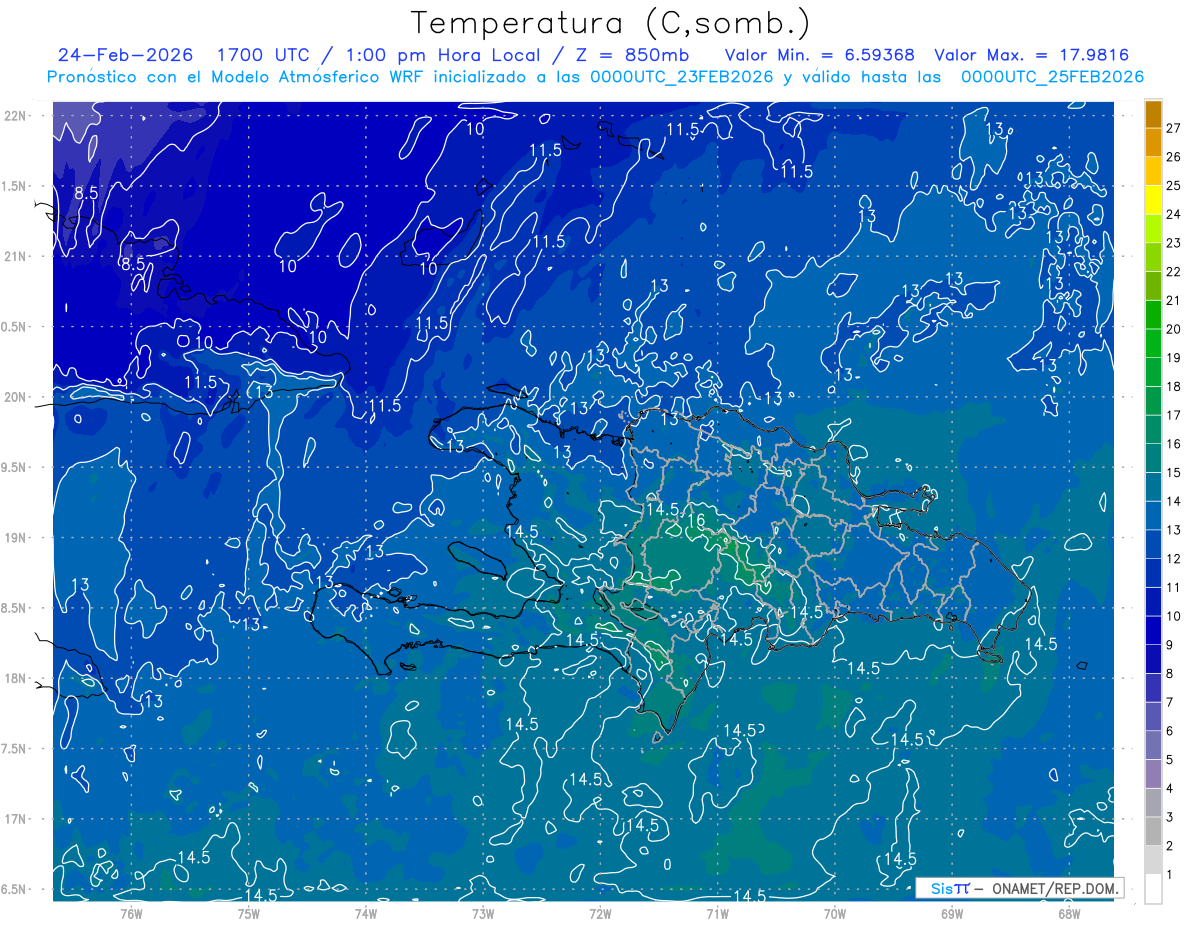Click the '18N' latitude axis label

pyautogui.click(x=15, y=678)
